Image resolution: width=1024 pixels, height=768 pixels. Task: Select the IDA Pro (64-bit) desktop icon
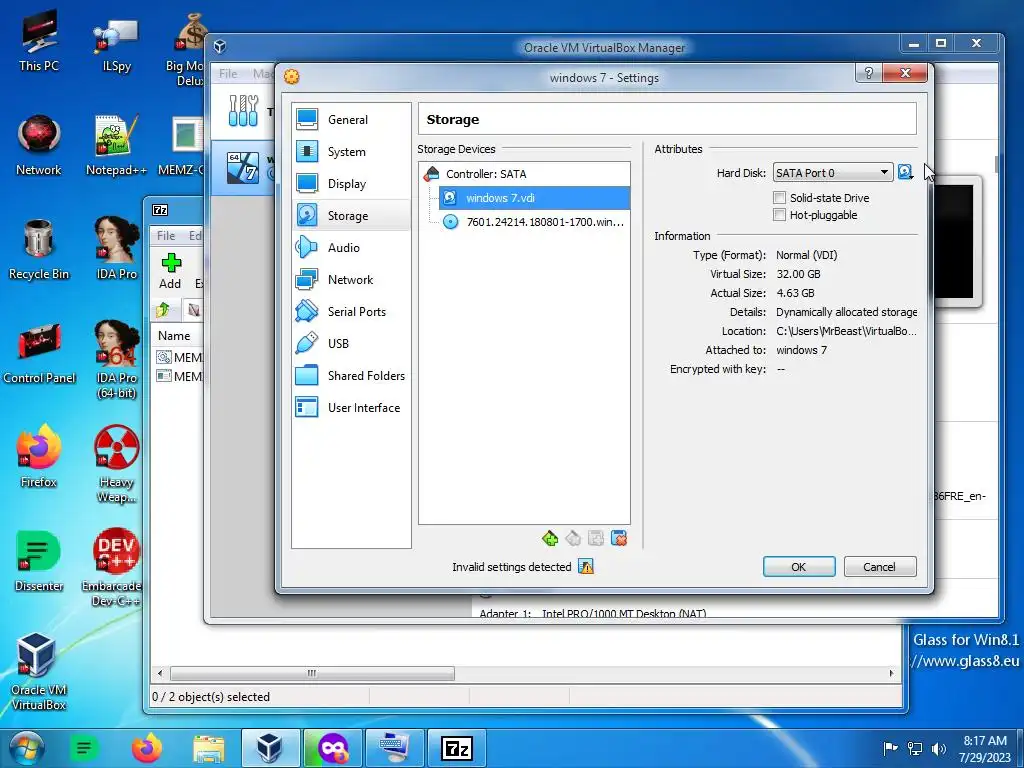pos(116,359)
